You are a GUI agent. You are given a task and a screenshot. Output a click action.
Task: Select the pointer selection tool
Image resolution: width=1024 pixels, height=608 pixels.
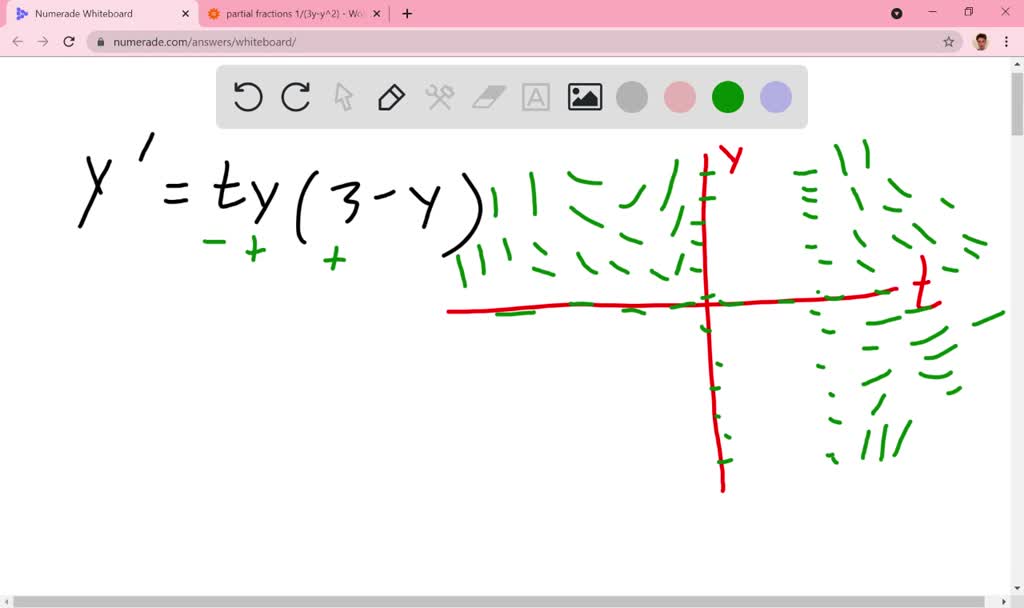click(x=343, y=97)
